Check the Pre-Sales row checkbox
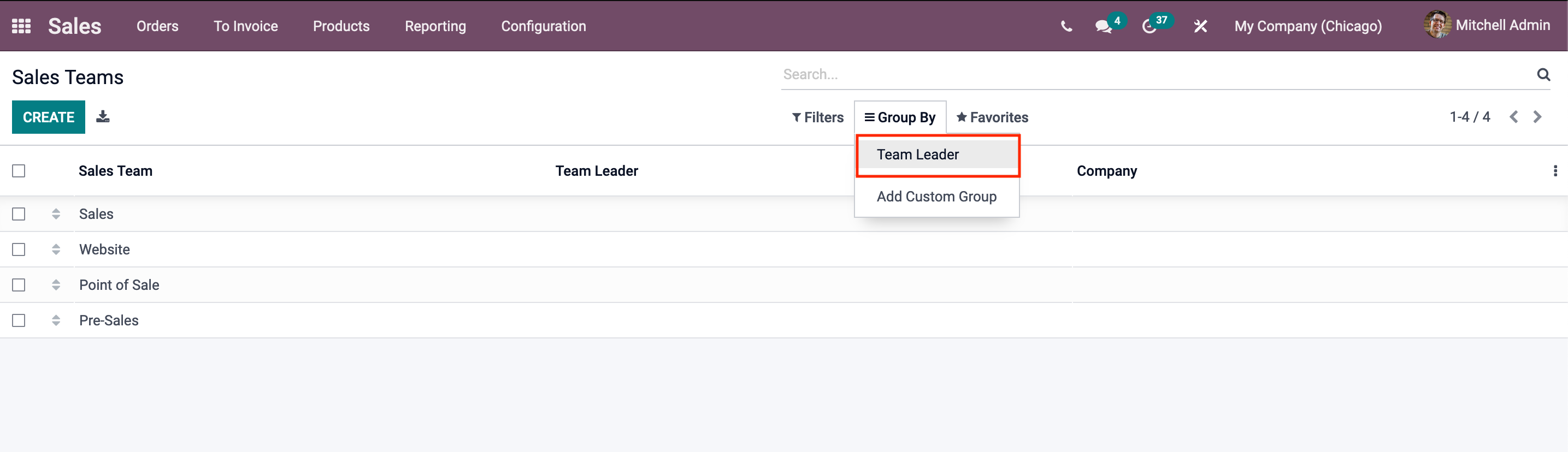The height and width of the screenshot is (452, 1568). click(19, 320)
